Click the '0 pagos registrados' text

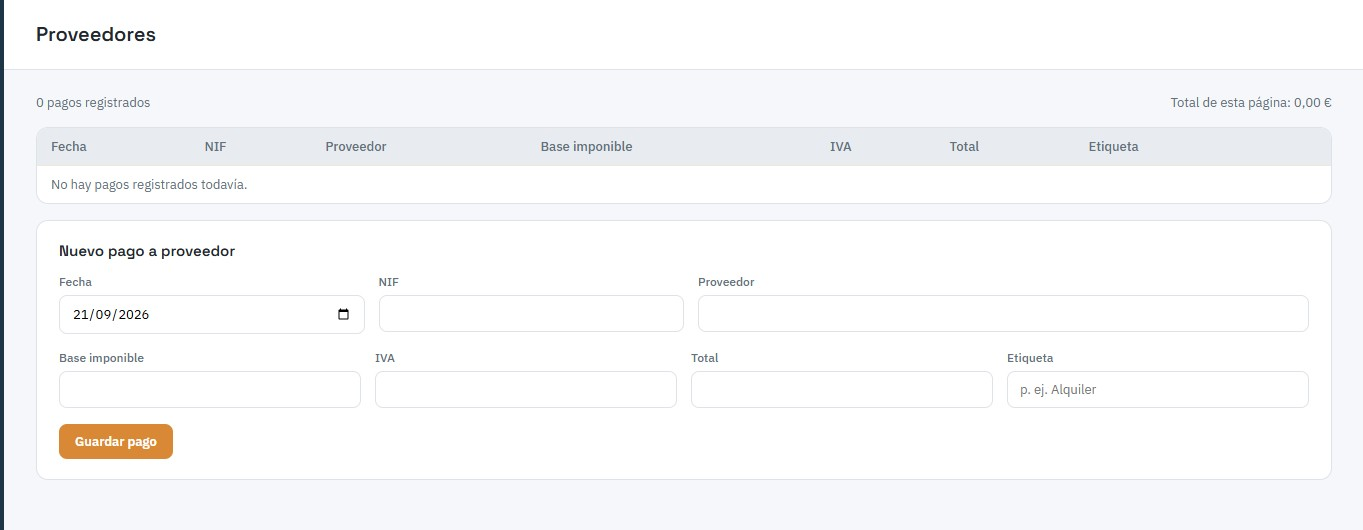[93, 102]
